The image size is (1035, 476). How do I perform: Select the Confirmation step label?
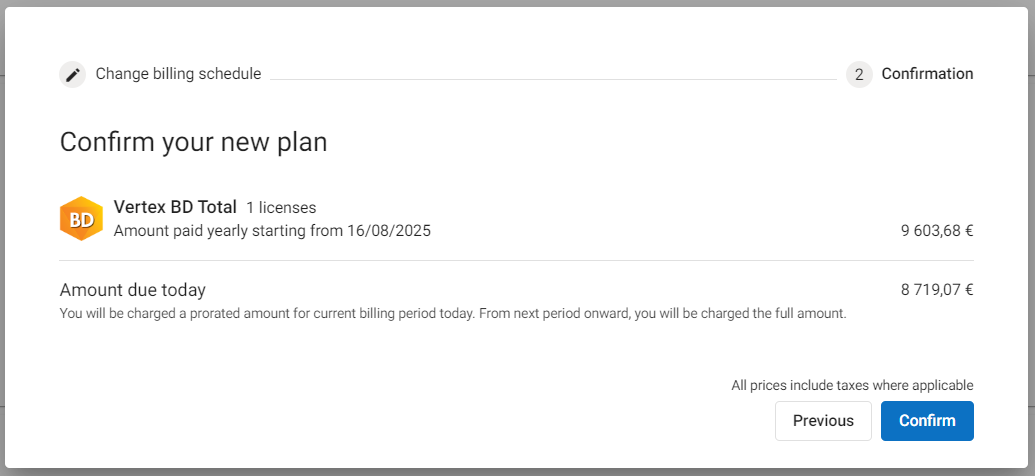[927, 74]
